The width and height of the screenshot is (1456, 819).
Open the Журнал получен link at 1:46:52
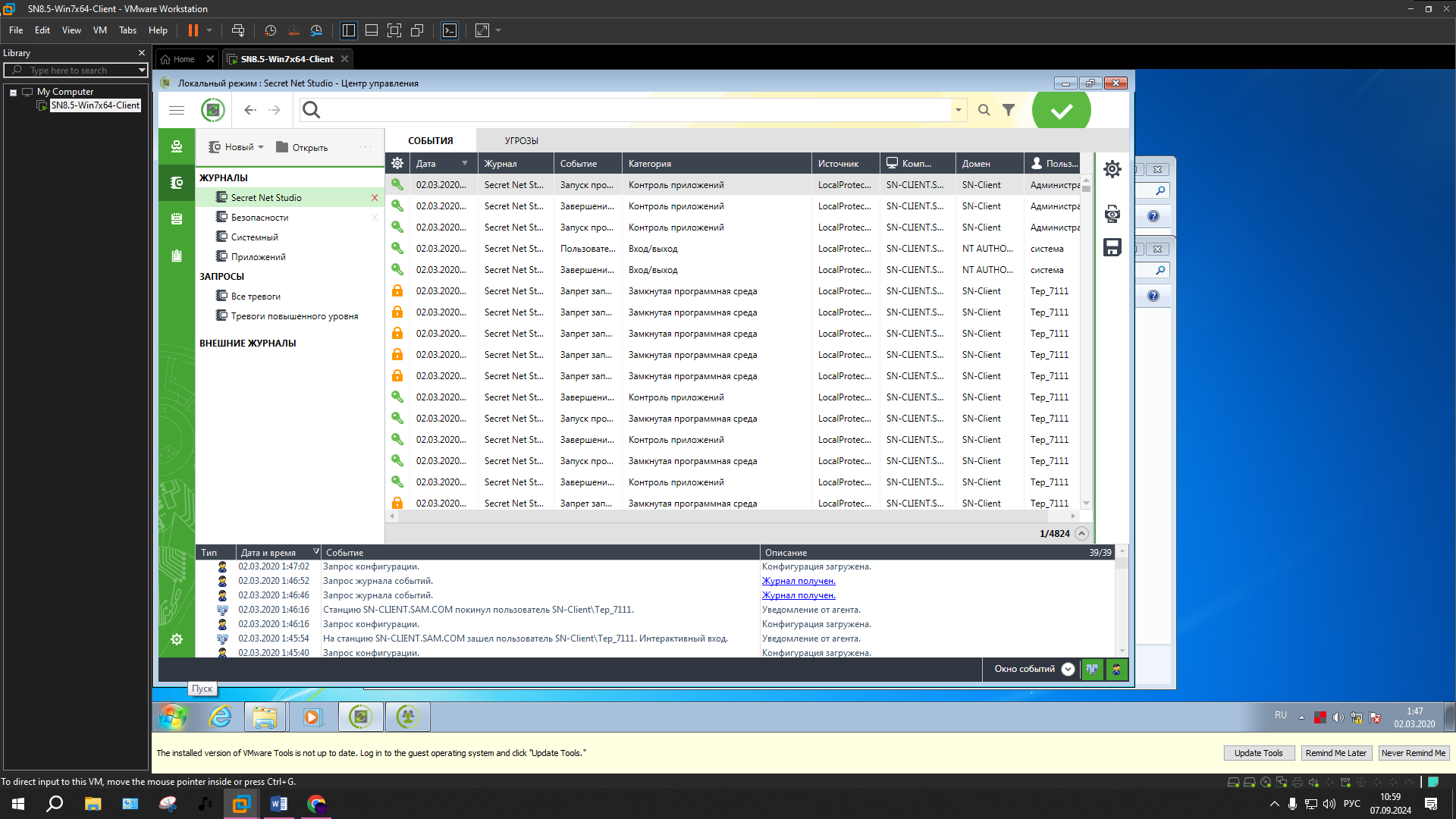tap(799, 581)
